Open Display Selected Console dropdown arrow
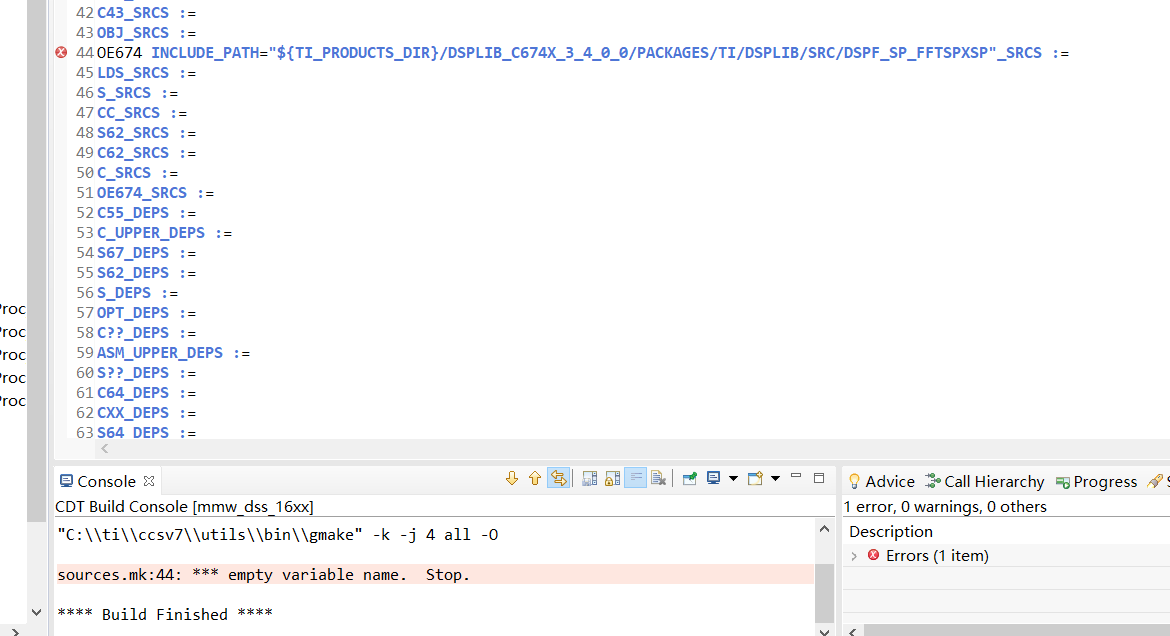The width and height of the screenshot is (1170, 636). pyautogui.click(x=733, y=478)
